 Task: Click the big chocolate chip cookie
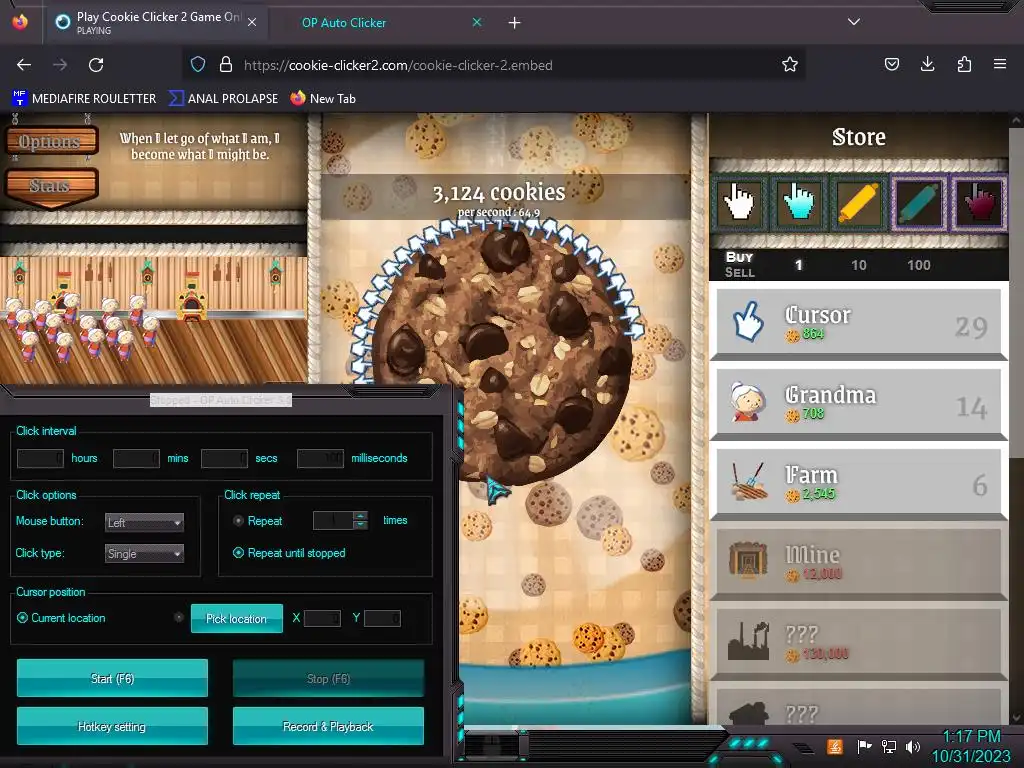pyautogui.click(x=502, y=356)
